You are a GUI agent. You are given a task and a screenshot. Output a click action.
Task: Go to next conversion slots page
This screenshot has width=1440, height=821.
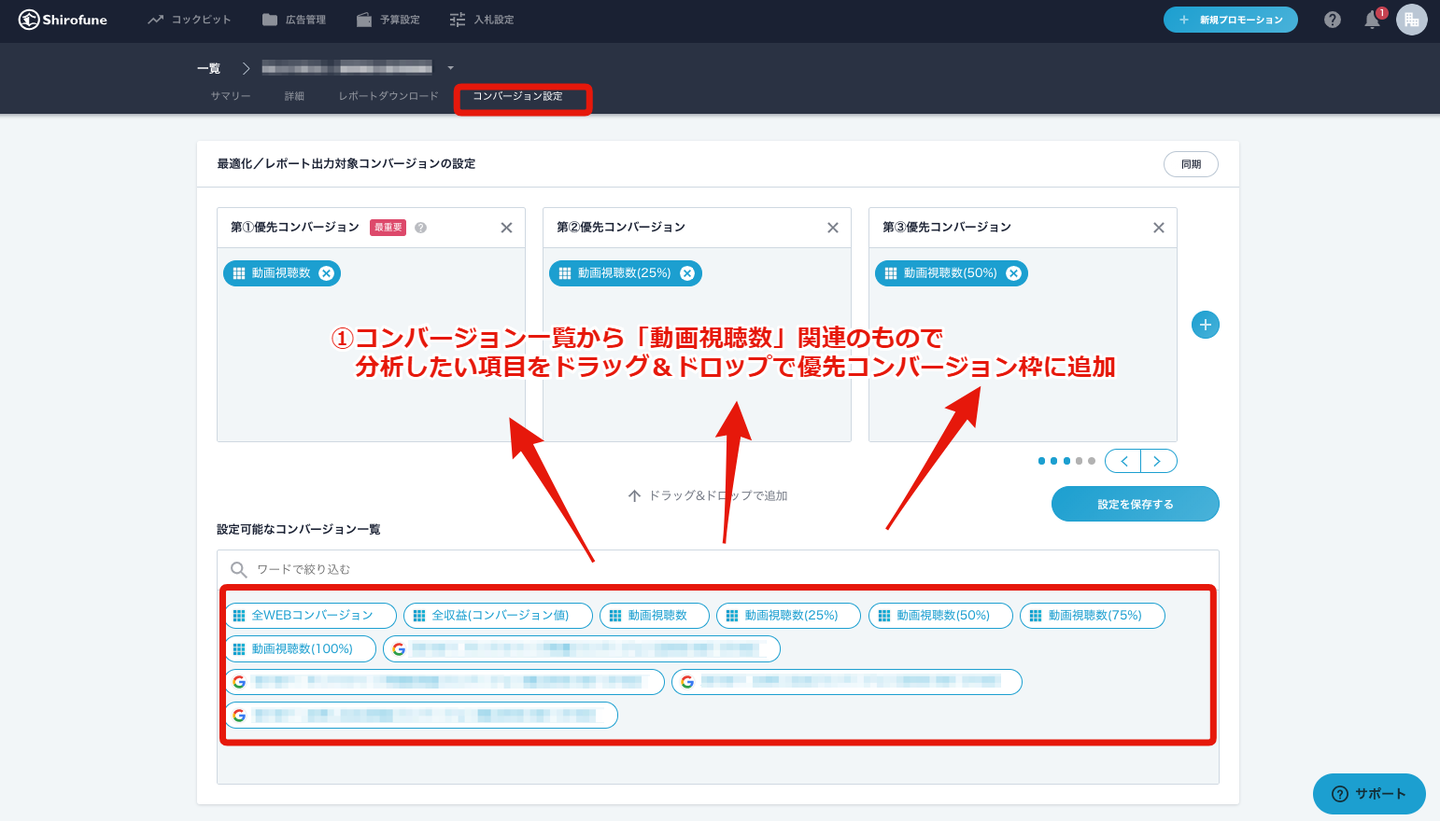1158,461
